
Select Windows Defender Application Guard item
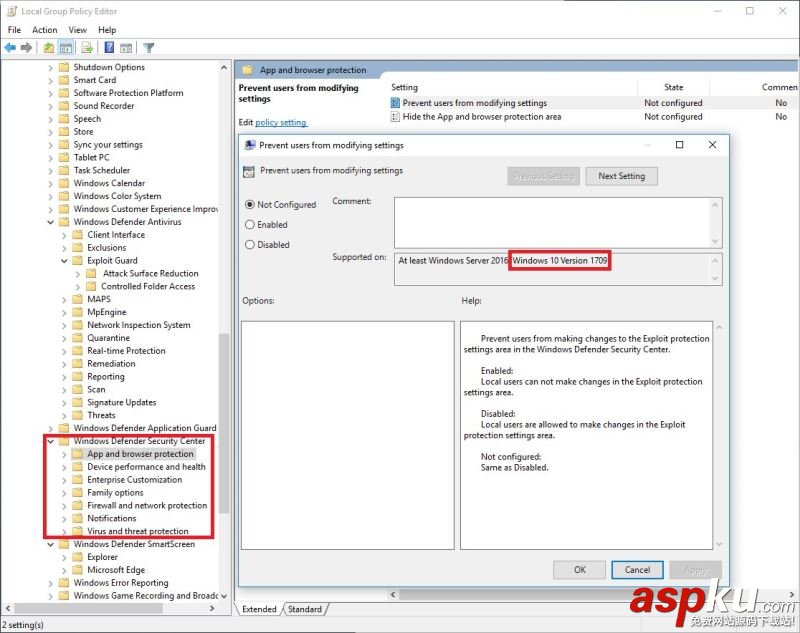[x=144, y=428]
